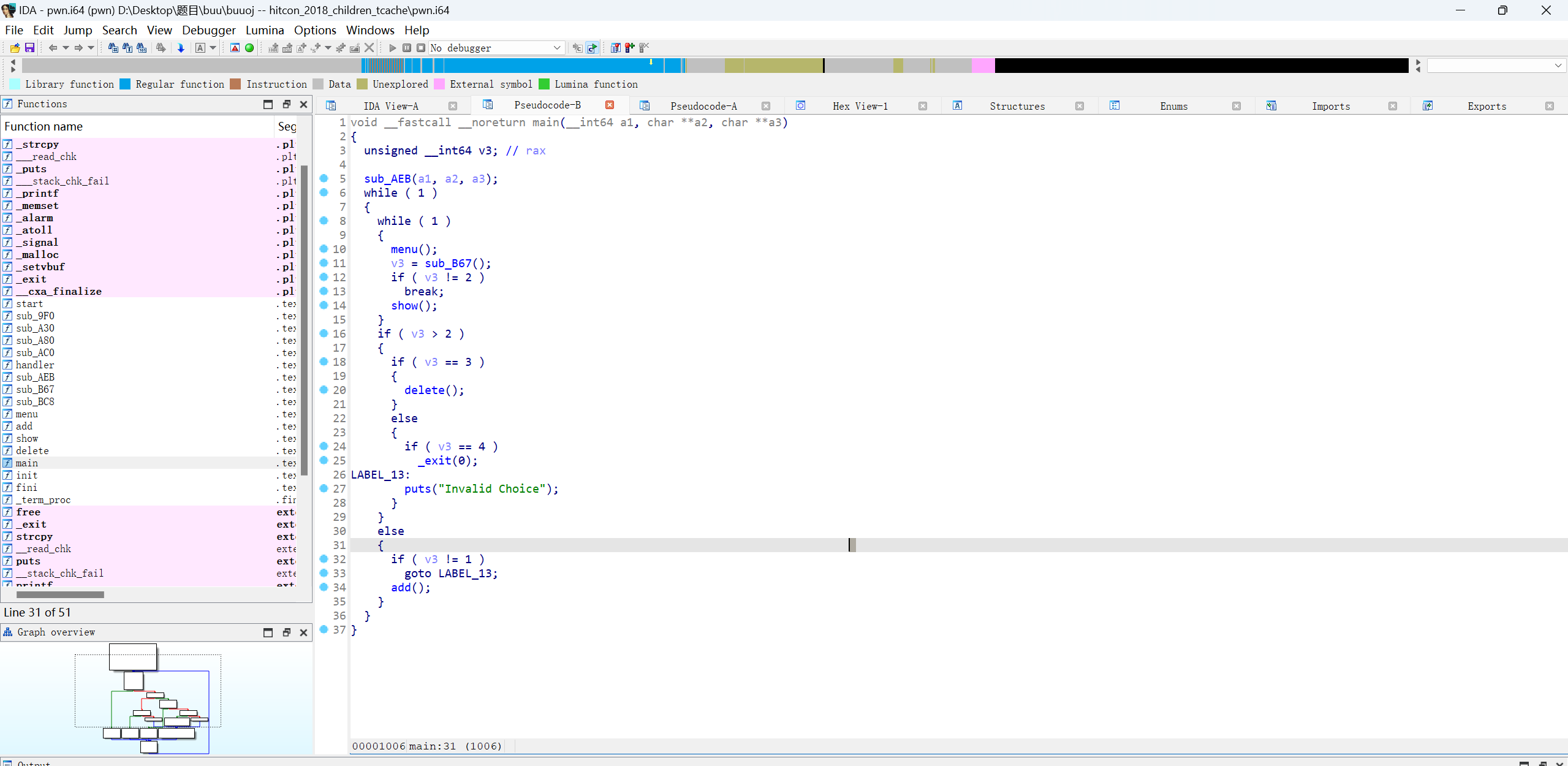Viewport: 1568px width, 766px height.
Task: Toggle breakpoint dot at line 34
Action: coord(324,587)
